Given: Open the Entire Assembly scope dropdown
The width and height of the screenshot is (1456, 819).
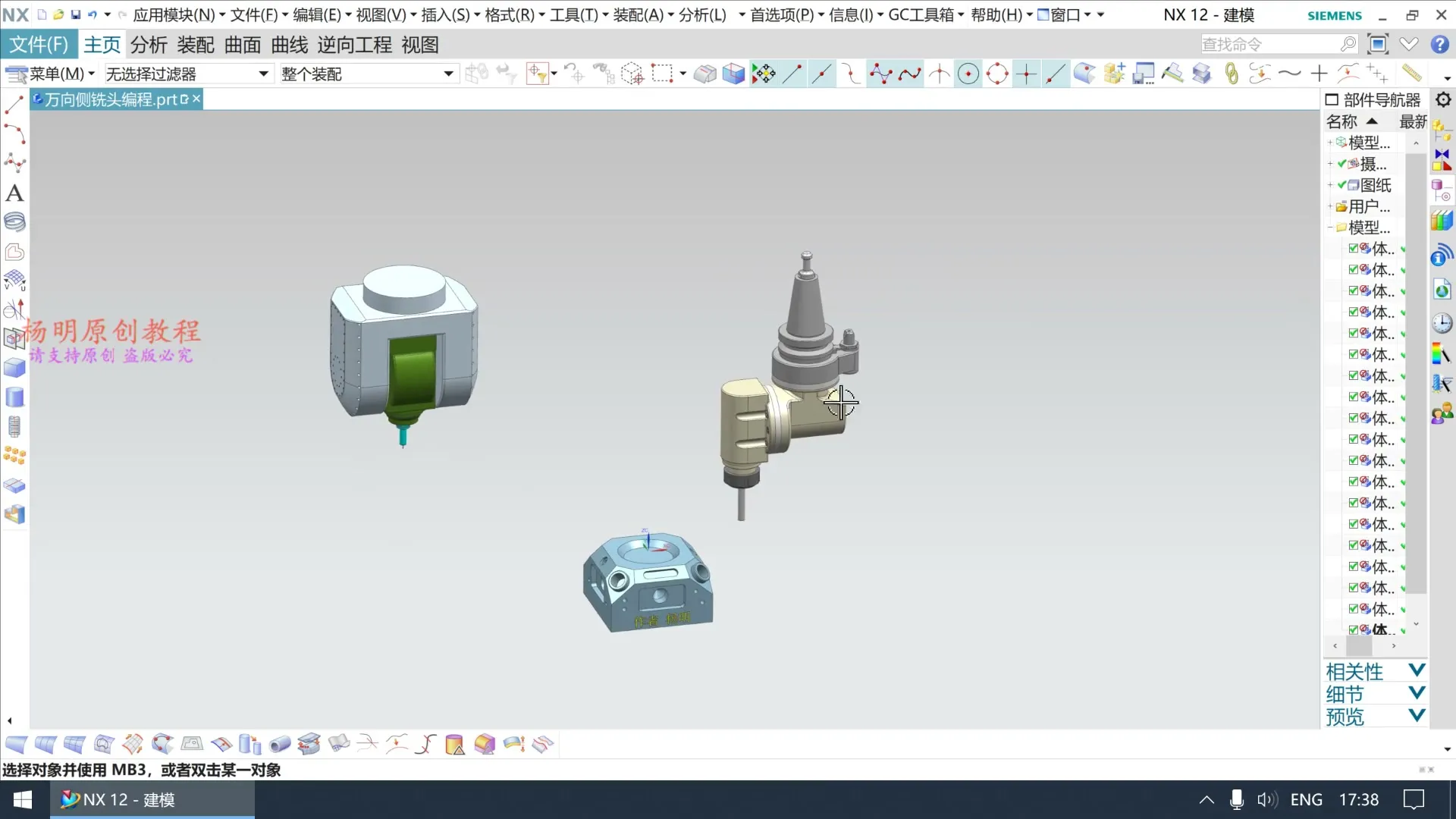Looking at the screenshot, I should pyautogui.click(x=448, y=74).
